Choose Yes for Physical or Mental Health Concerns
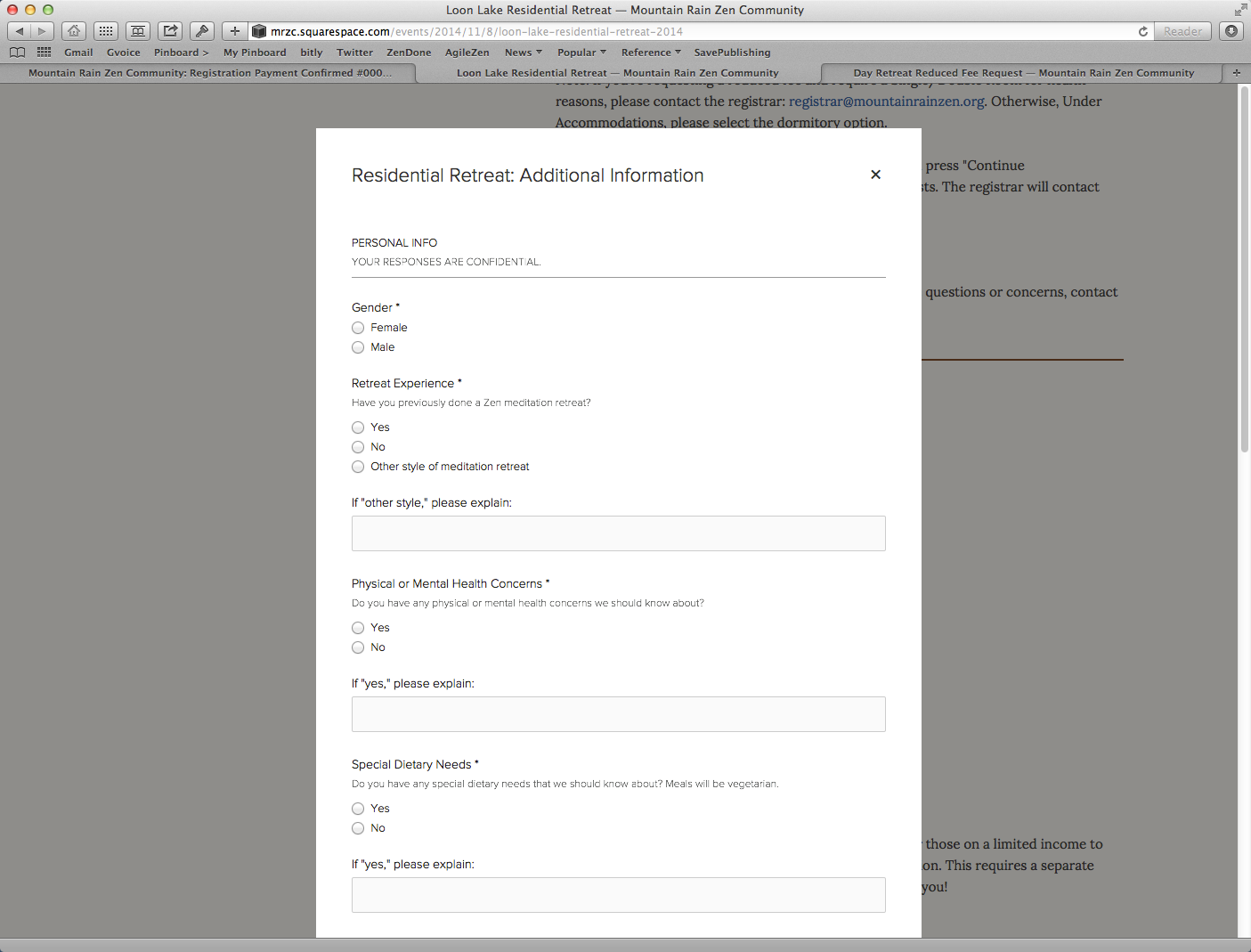 click(358, 628)
